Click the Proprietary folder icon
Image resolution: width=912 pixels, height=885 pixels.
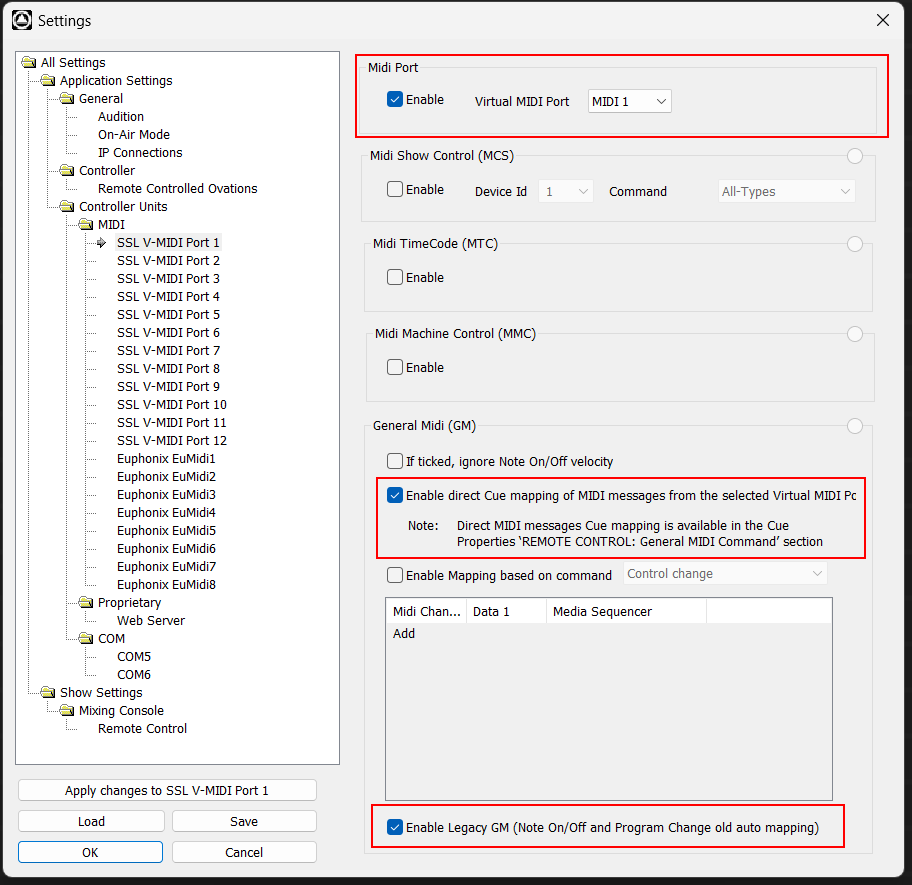(x=86, y=602)
